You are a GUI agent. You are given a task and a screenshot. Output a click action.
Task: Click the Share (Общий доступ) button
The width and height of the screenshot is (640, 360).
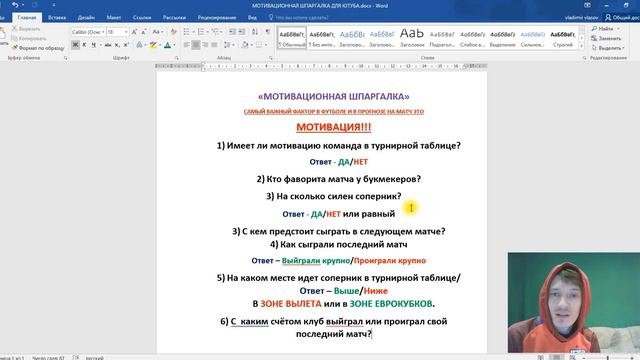point(622,18)
